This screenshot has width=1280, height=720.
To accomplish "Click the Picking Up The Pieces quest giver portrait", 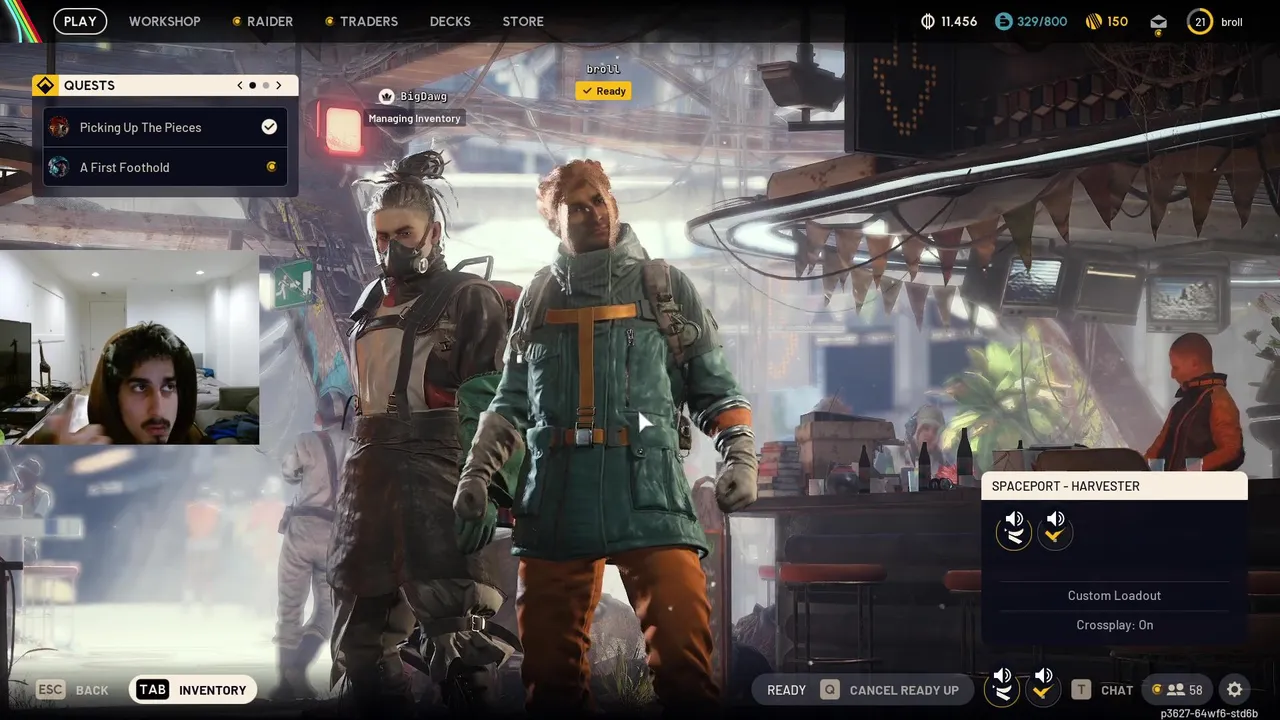I will [x=59, y=127].
